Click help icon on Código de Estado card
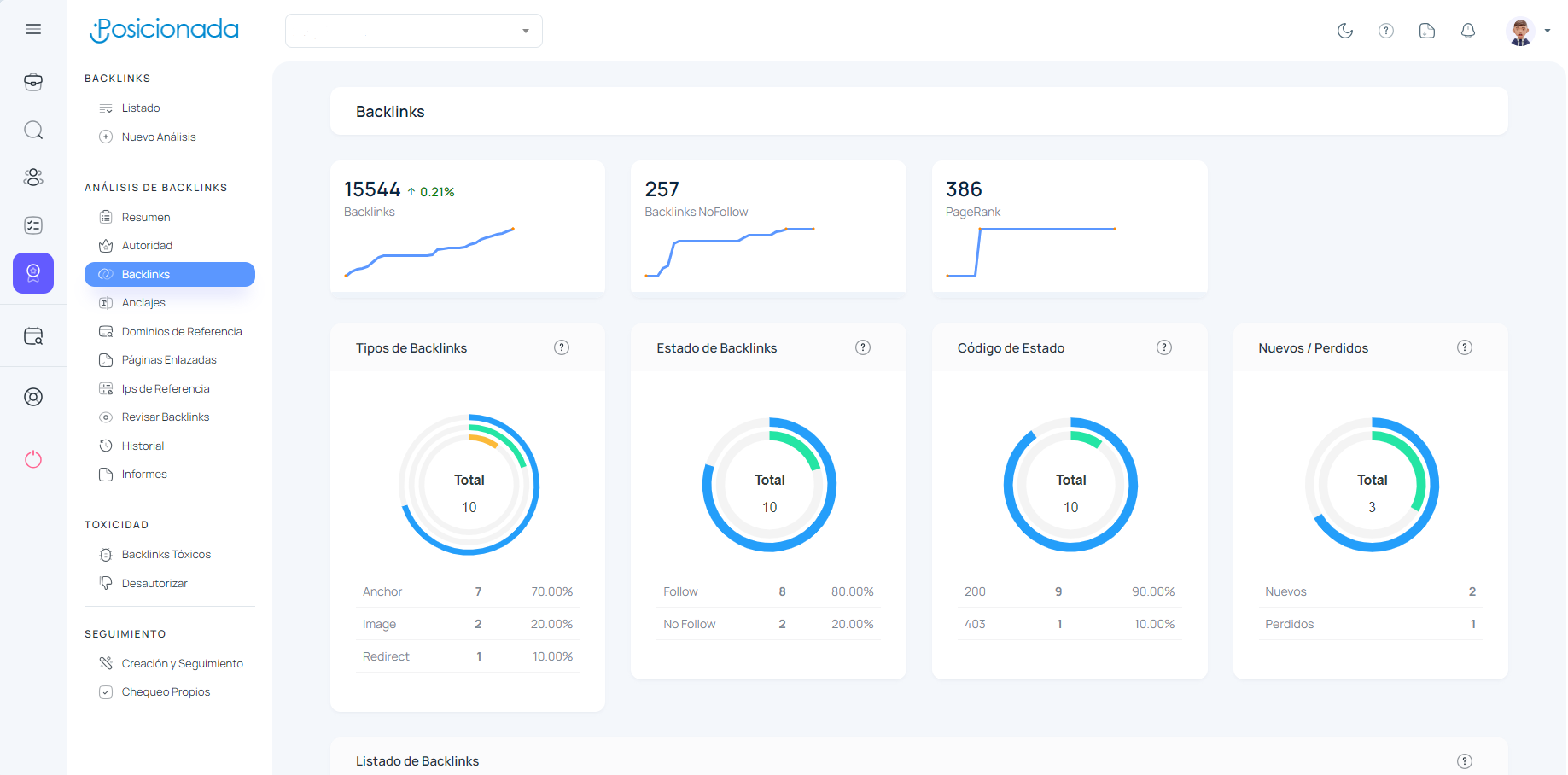1568x775 pixels. click(1164, 347)
